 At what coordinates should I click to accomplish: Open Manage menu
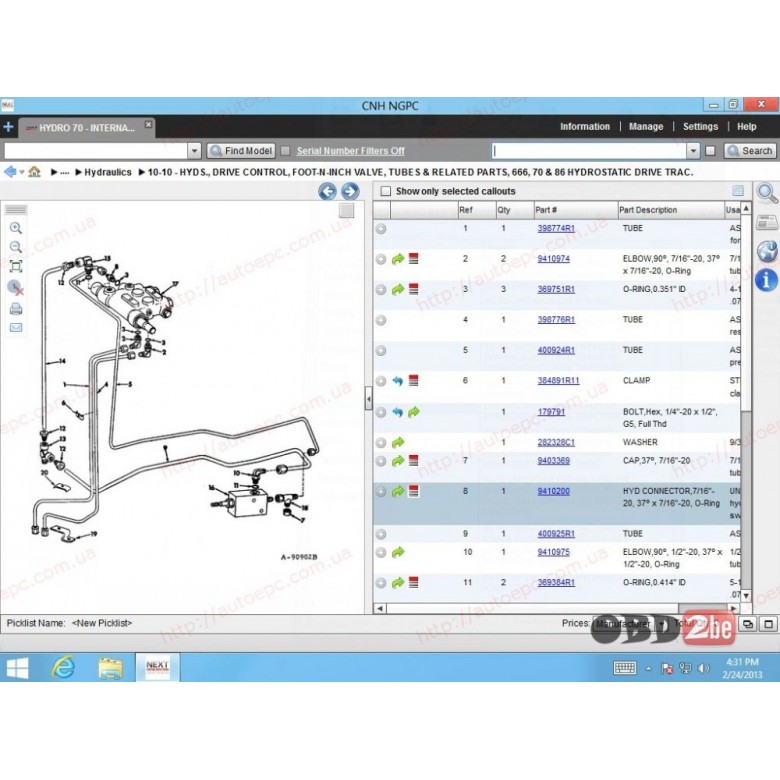pos(646,126)
